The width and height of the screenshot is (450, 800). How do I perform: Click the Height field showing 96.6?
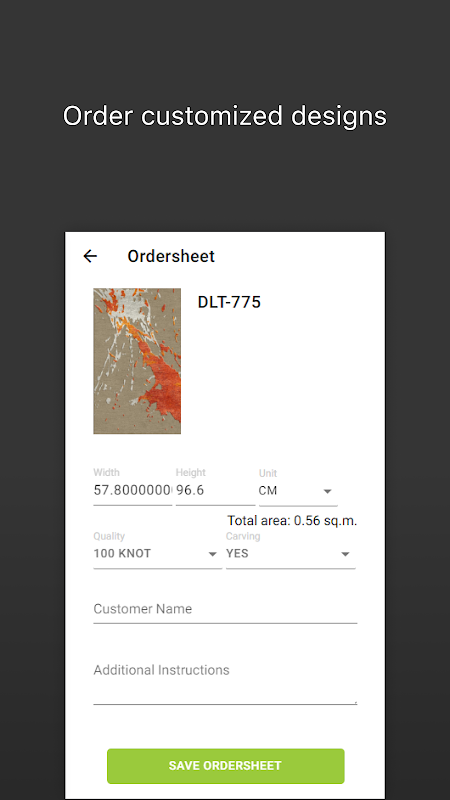click(x=215, y=490)
